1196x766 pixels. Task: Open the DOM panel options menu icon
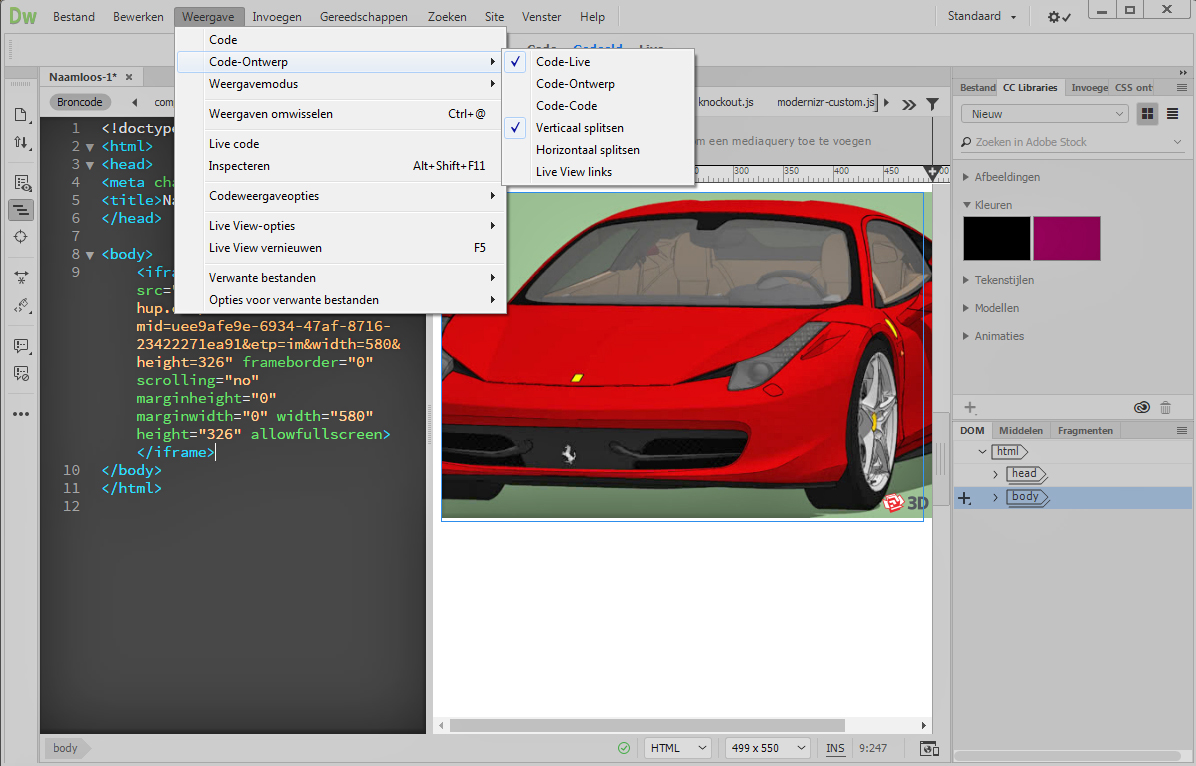click(1182, 430)
